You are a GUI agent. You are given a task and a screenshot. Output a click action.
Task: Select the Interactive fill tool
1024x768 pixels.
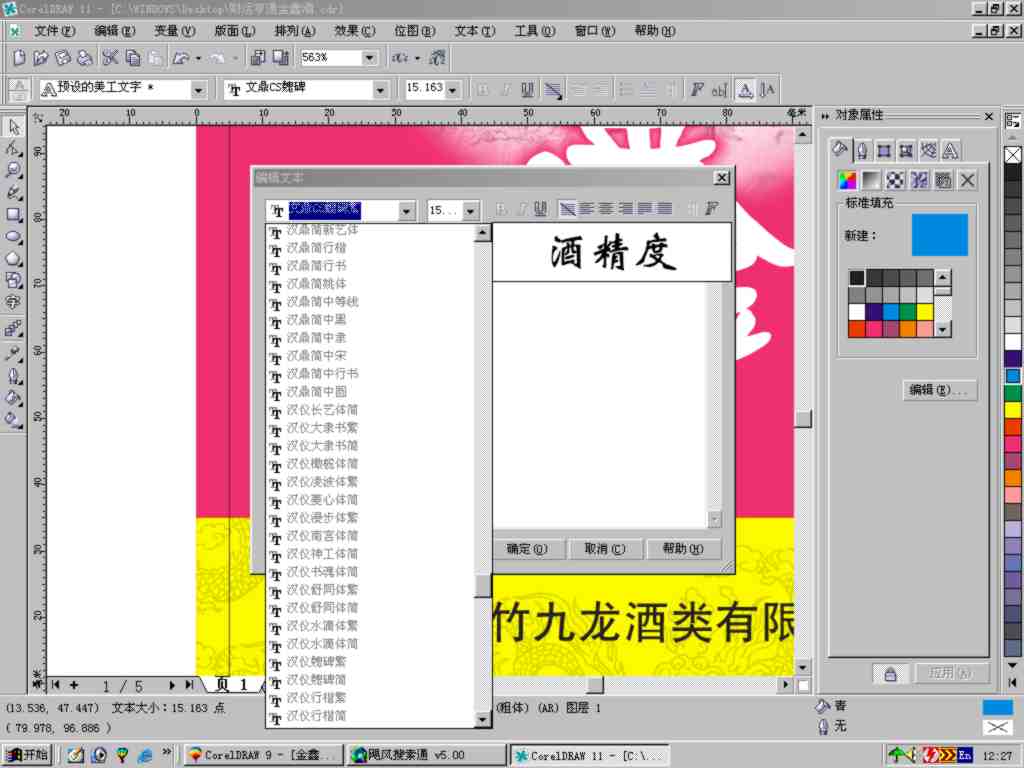[14, 420]
